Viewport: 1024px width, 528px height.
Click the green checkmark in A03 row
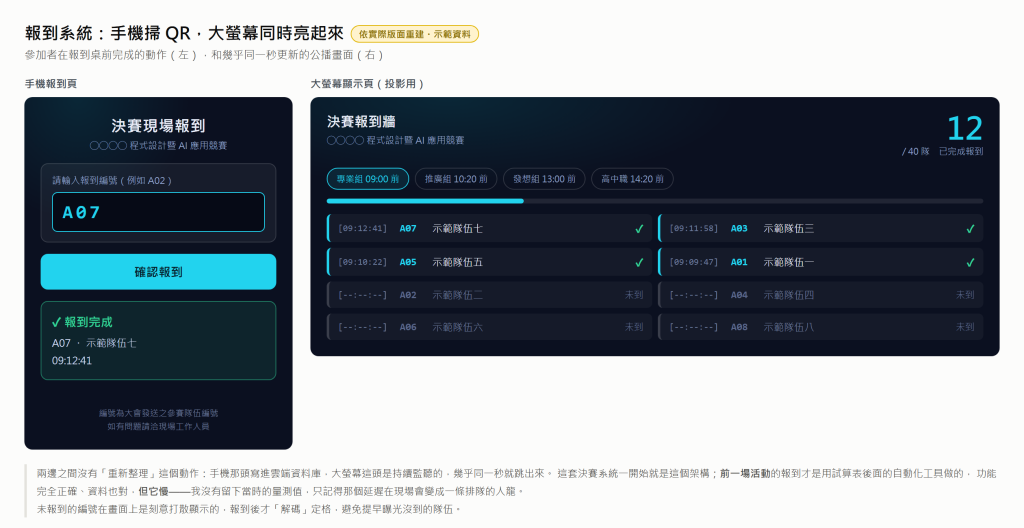click(x=970, y=229)
